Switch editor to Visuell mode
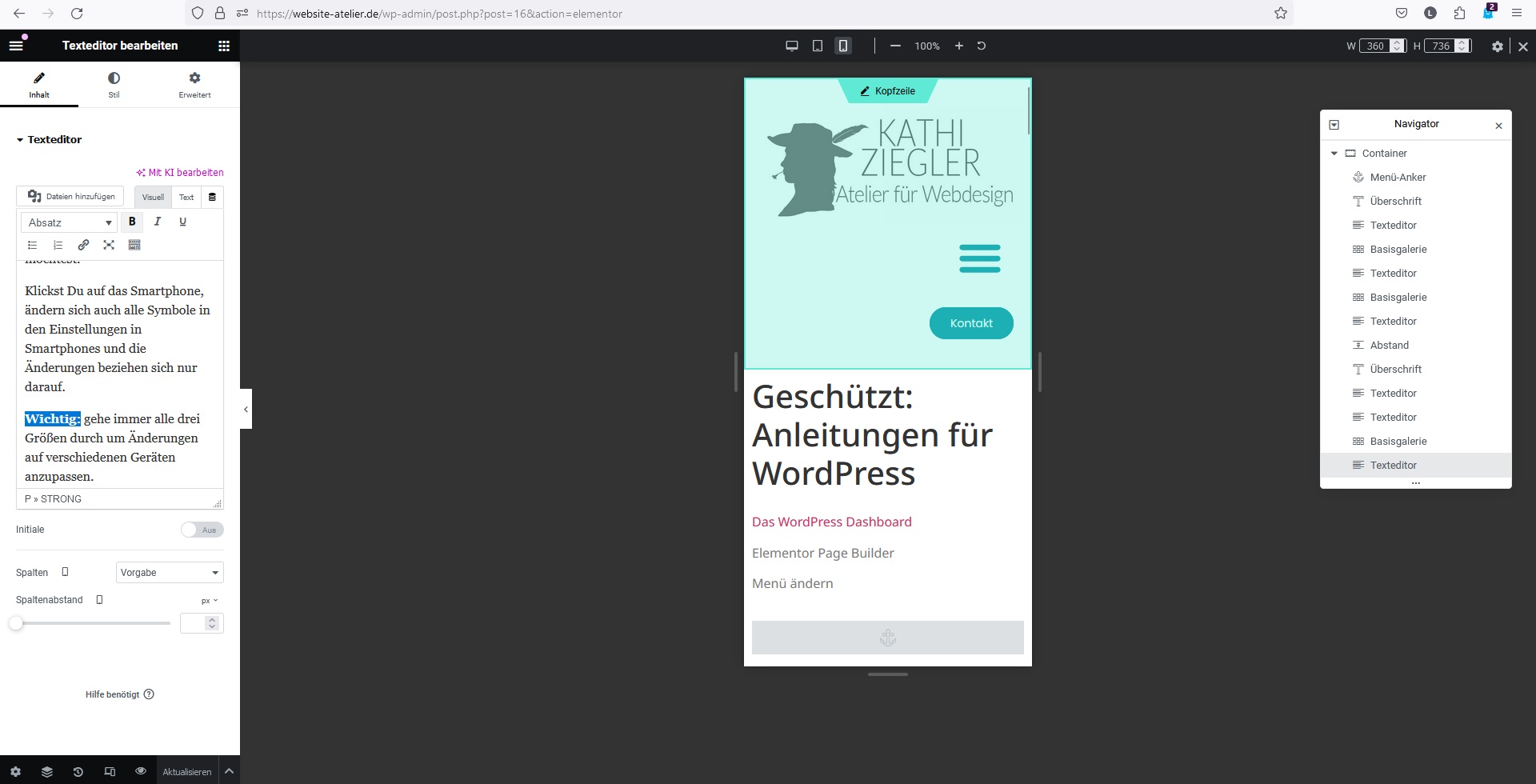Viewport: 1536px width, 784px height. 153,197
